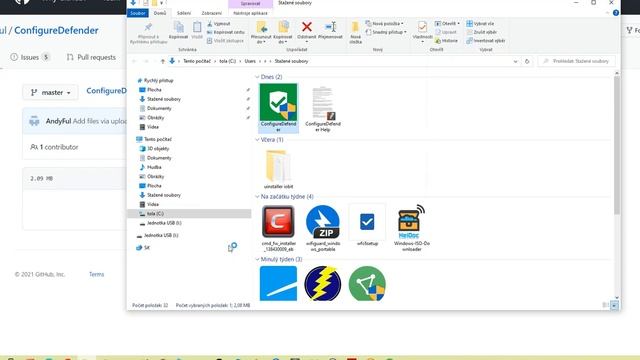This screenshot has height=360, width=640.
Task: Click Zrušit výběr command
Action: pyautogui.click(x=482, y=32)
